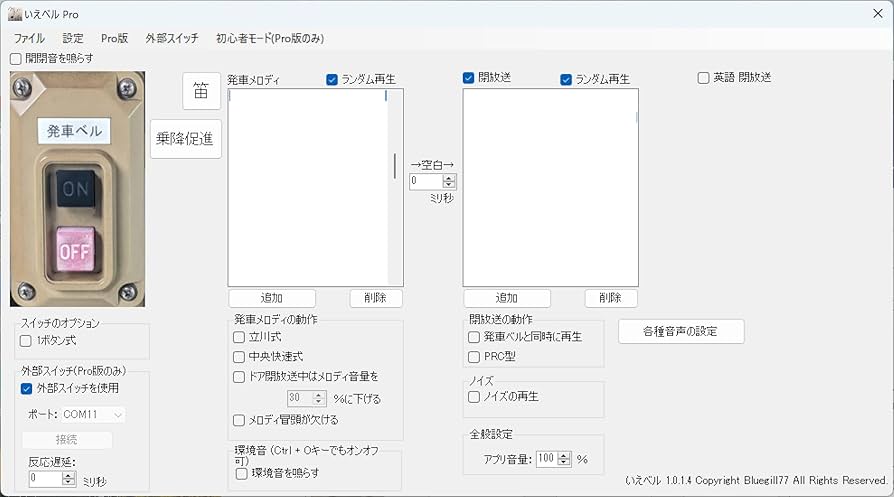Click the 発車メロディ list scrollbar thumb
Screen dimensions: 894x497
[x=395, y=166]
